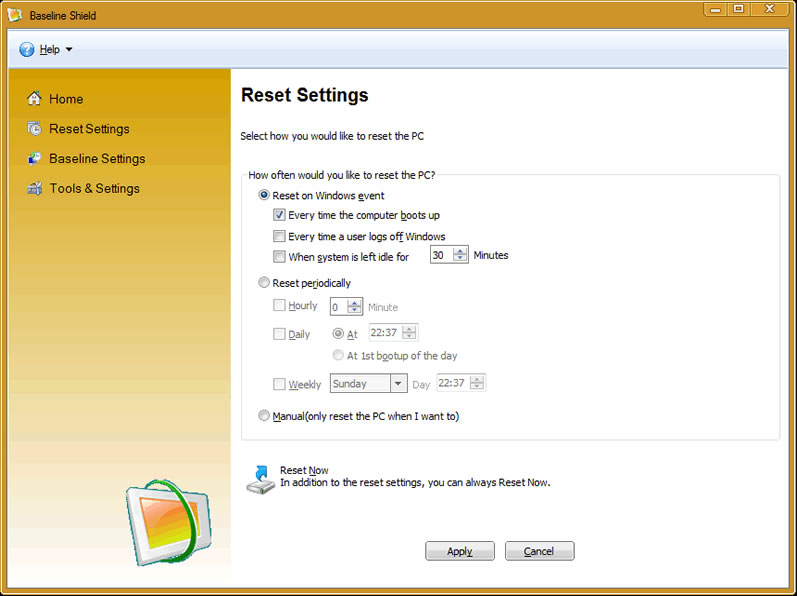Image resolution: width=797 pixels, height=596 pixels.
Task: Check Every time a user logs off Windows
Action: click(x=279, y=236)
